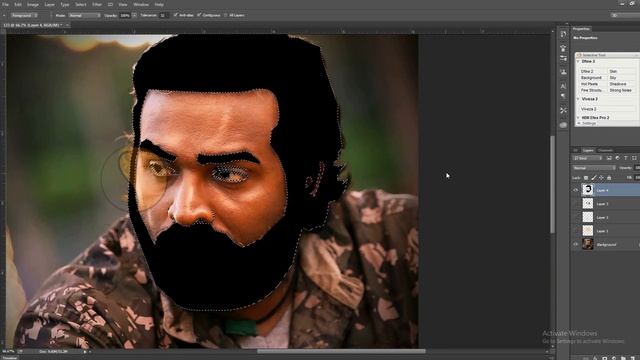
Task: Lock transparent pixels in the Layers panel
Action: [586, 178]
